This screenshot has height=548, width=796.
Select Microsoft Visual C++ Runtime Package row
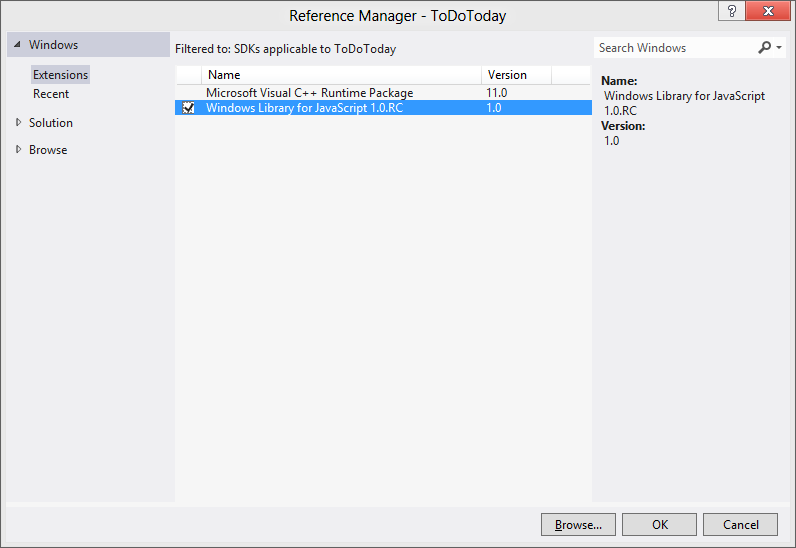tap(383, 93)
